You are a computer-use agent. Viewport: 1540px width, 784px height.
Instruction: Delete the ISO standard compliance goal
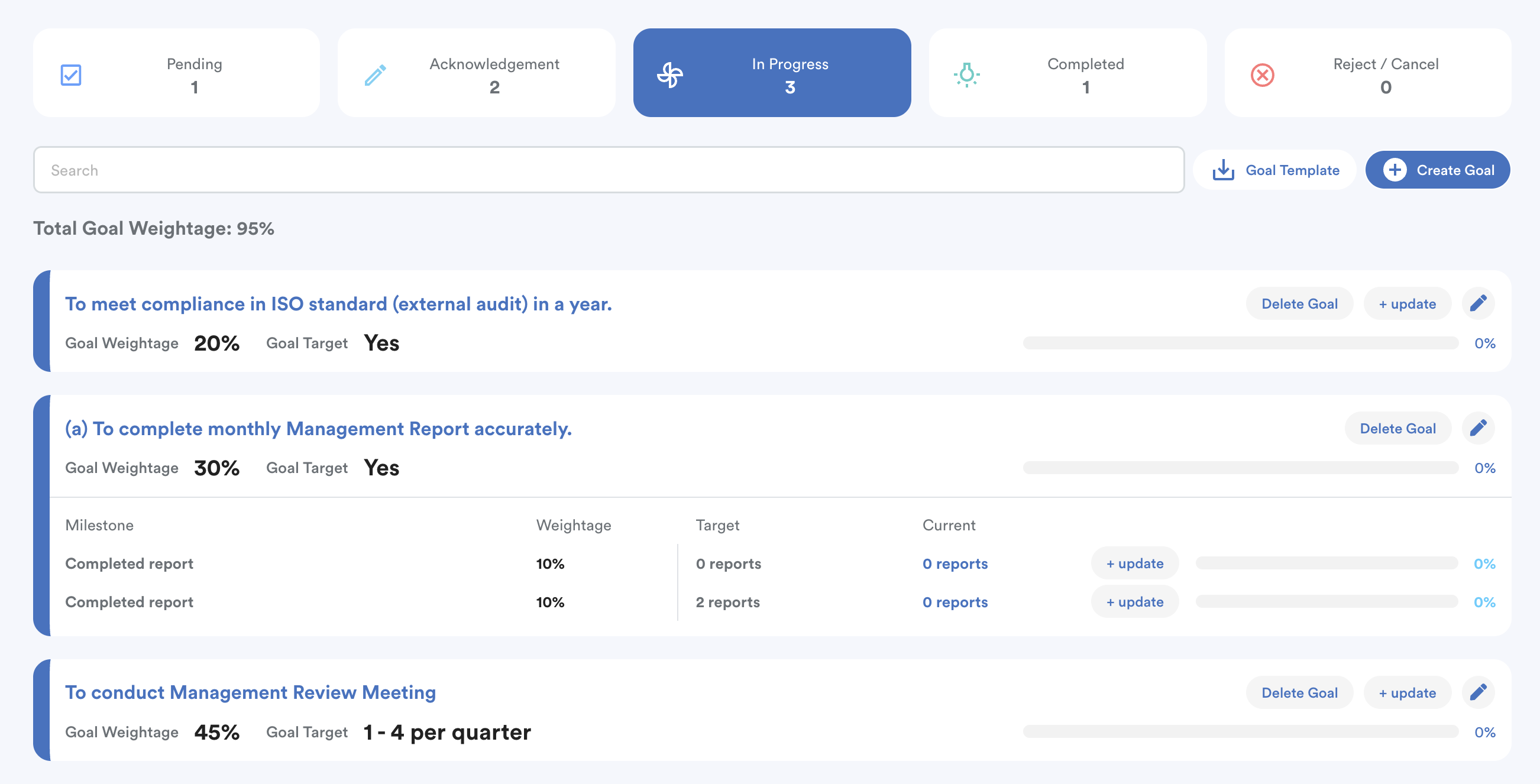[x=1299, y=303]
